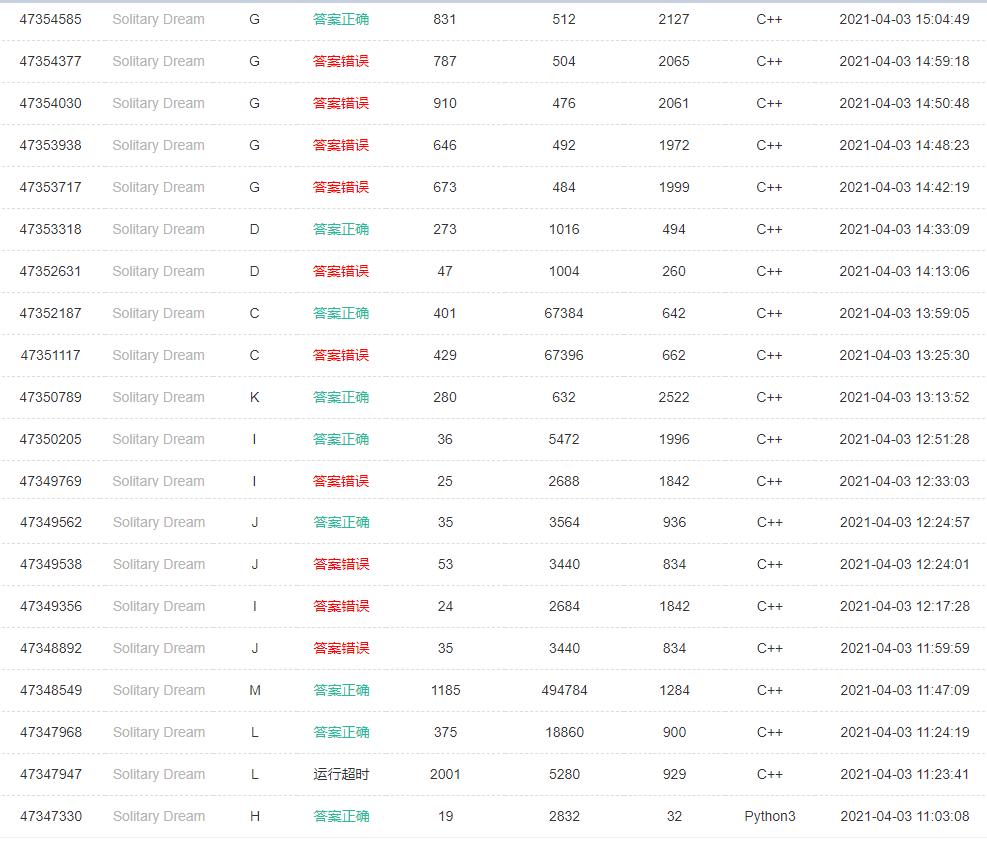Click Solitary Dream user in row 47347947
This screenshot has height=854, width=987.
pos(158,774)
